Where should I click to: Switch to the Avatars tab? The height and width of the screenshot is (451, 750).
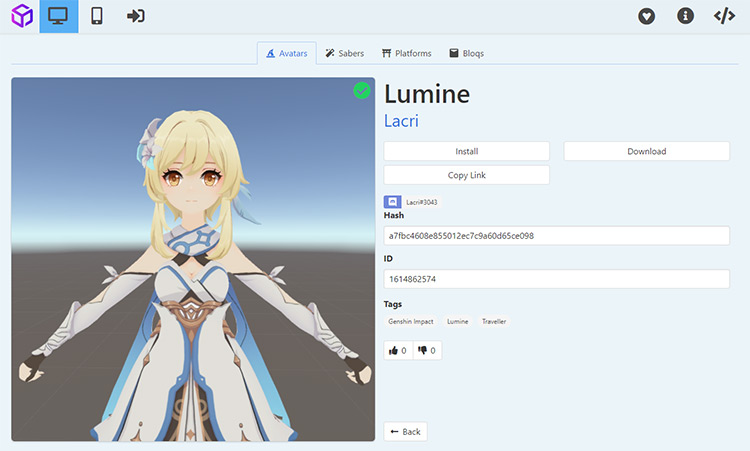coord(287,53)
